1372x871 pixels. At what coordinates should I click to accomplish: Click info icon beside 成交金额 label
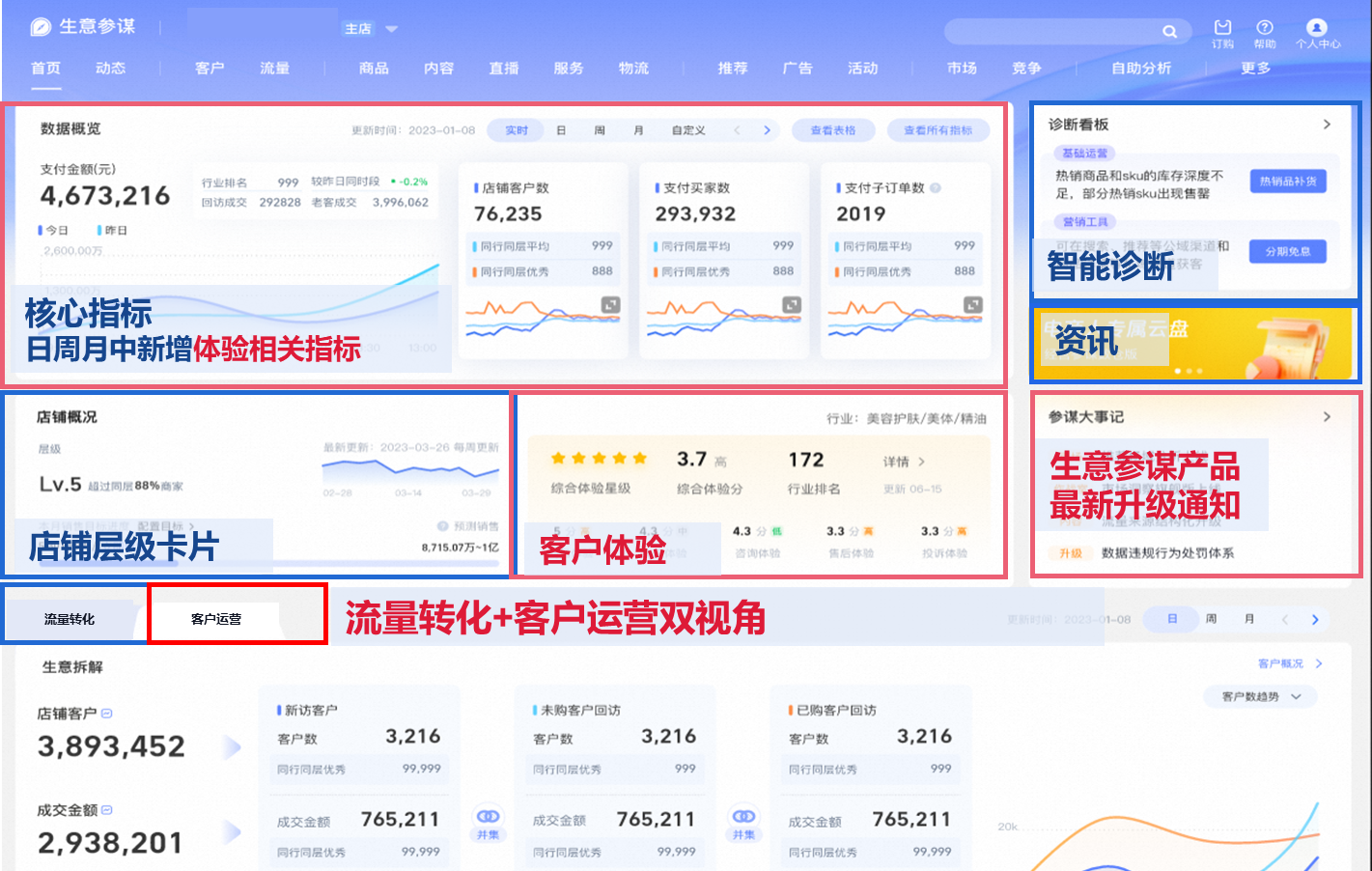(107, 810)
